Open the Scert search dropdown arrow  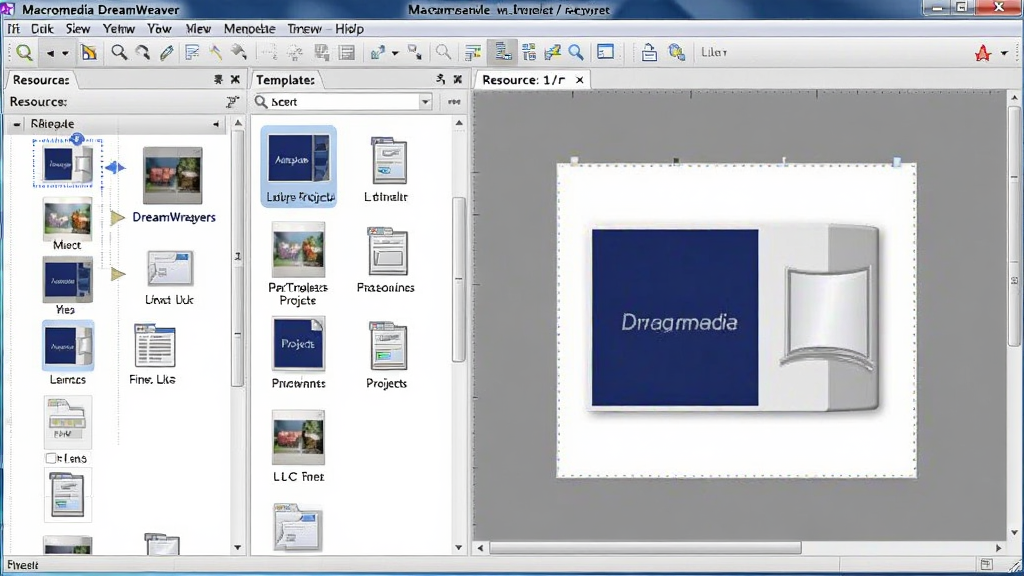tap(425, 102)
